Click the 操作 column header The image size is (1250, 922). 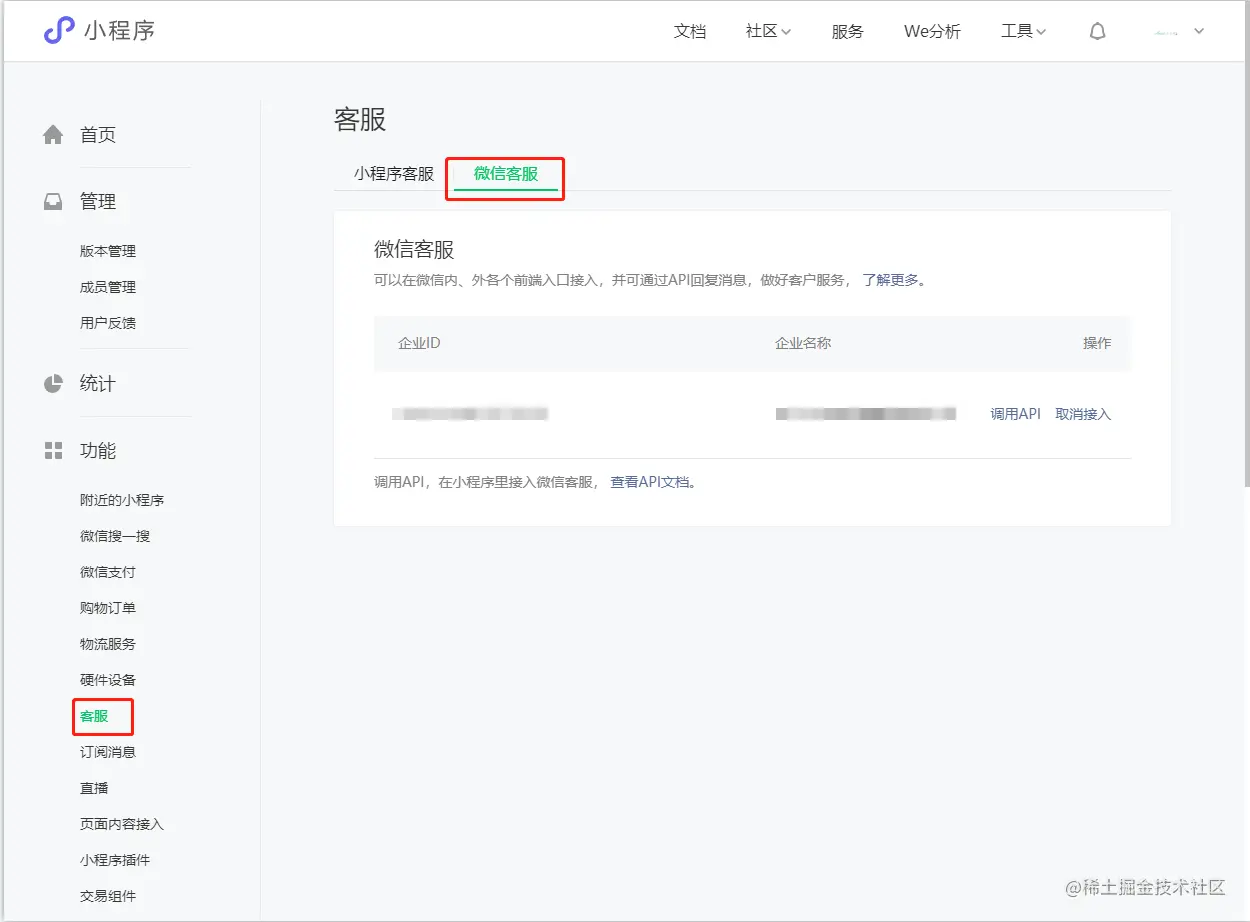pos(1097,343)
